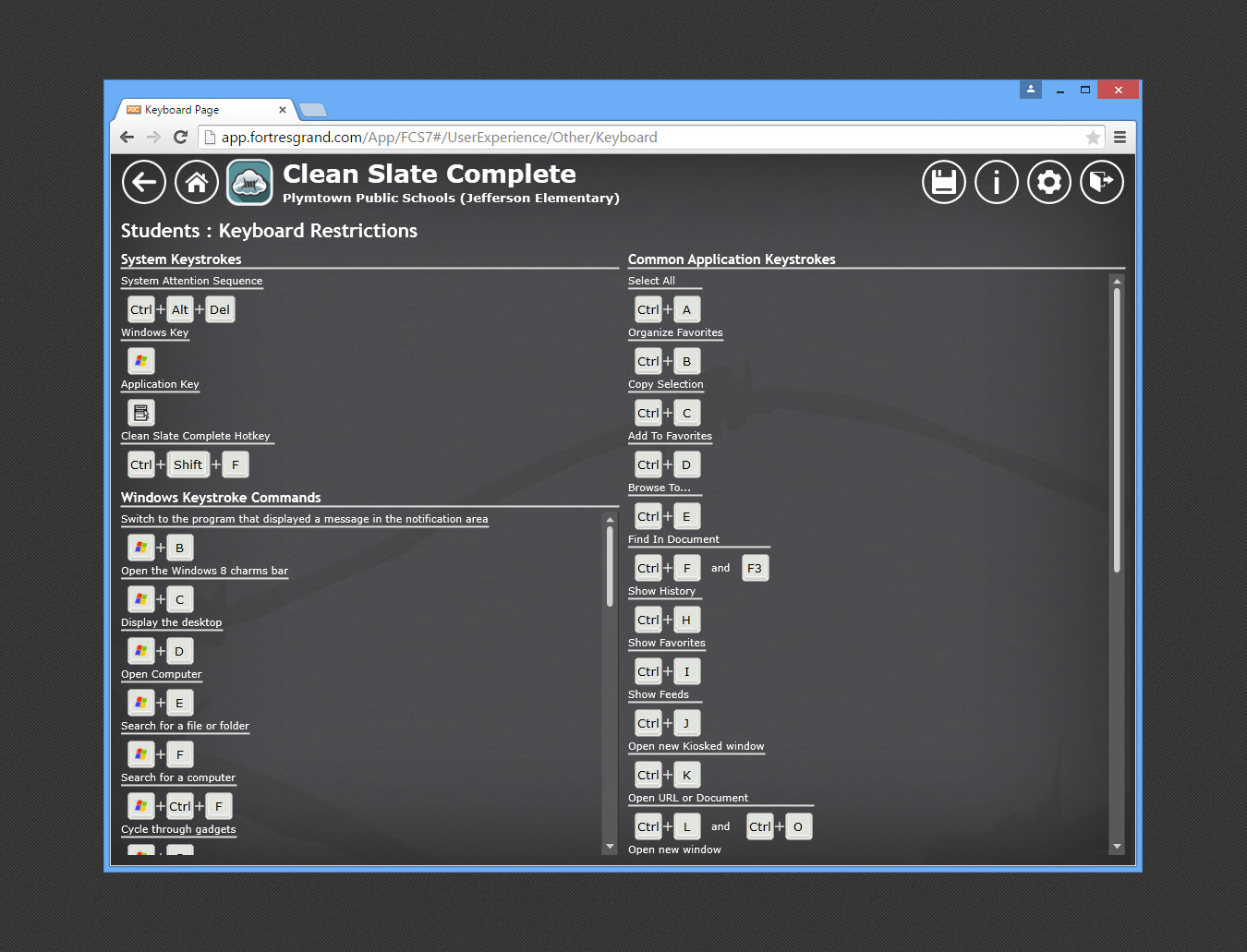The image size is (1247, 952).
Task: Toggle the Windows Key restriction key
Action: [x=140, y=361]
